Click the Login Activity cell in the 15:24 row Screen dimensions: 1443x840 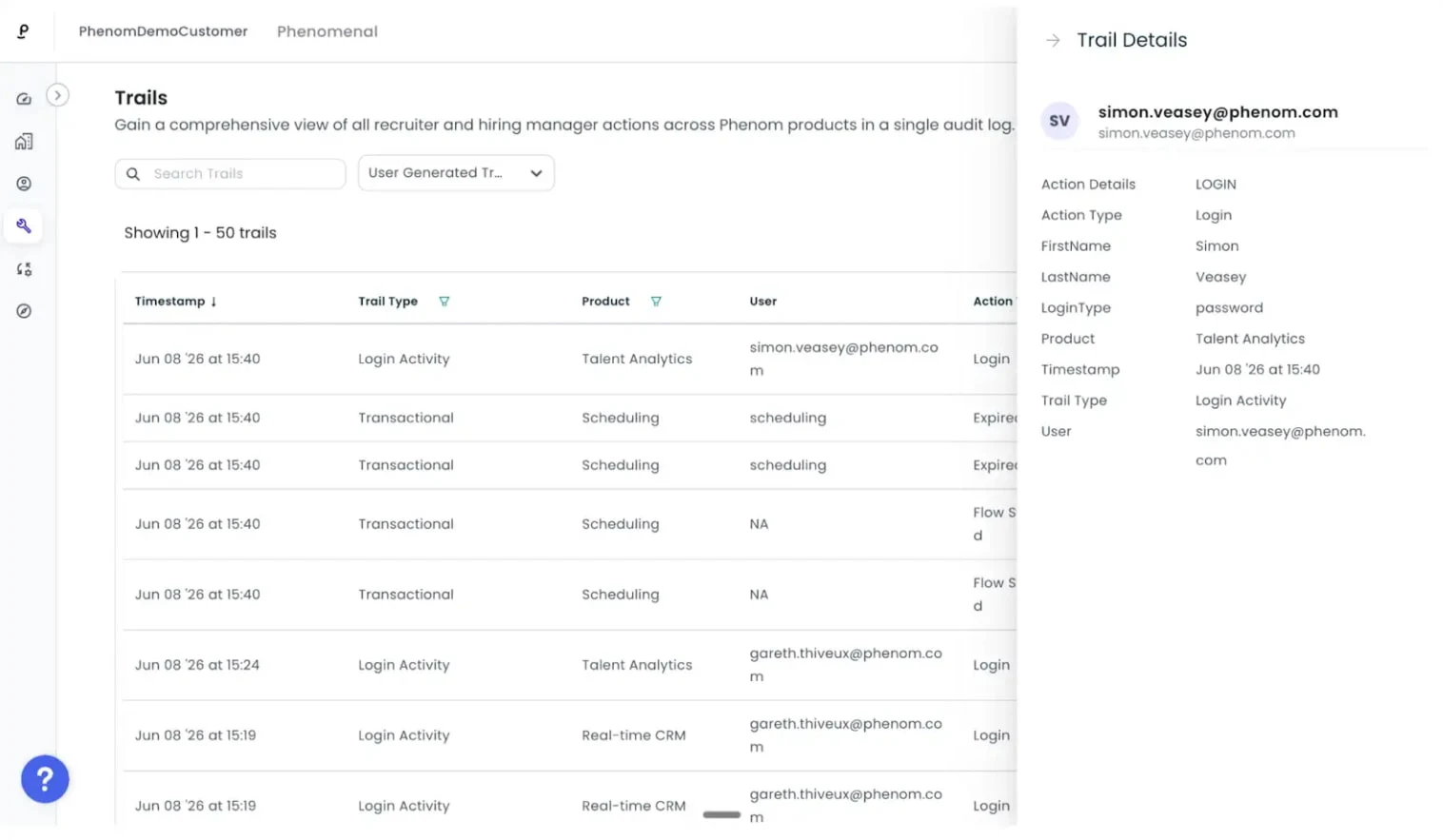click(x=404, y=665)
